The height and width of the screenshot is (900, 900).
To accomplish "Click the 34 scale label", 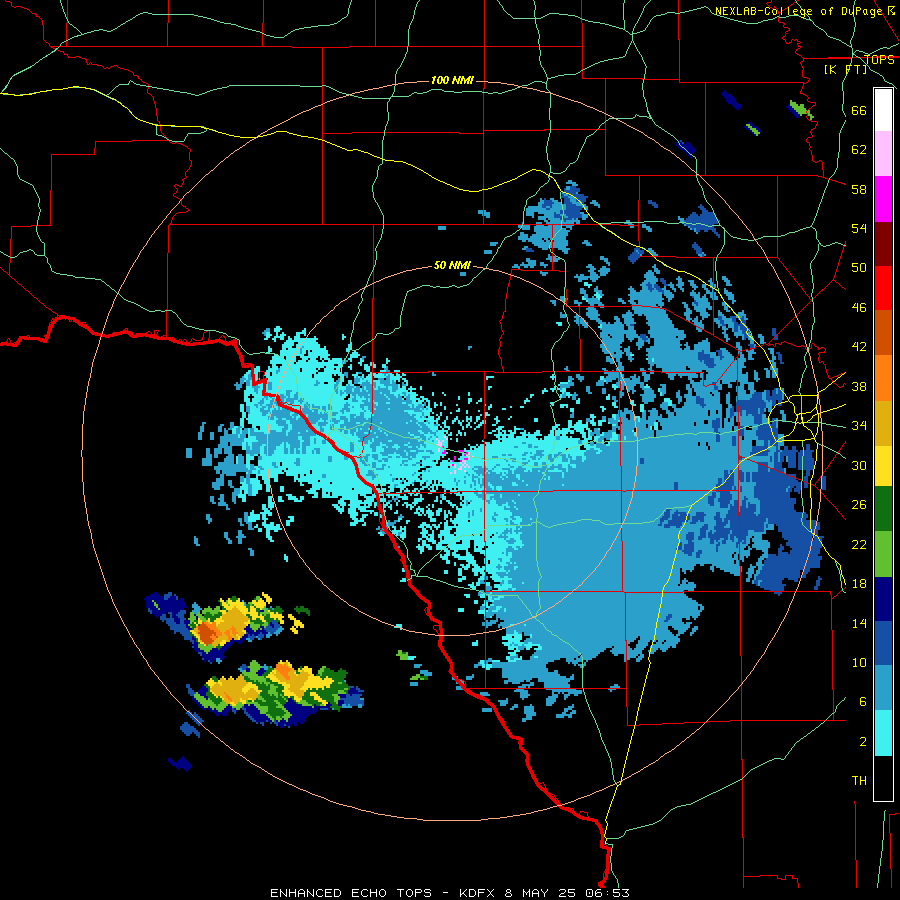I will pyautogui.click(x=859, y=426).
